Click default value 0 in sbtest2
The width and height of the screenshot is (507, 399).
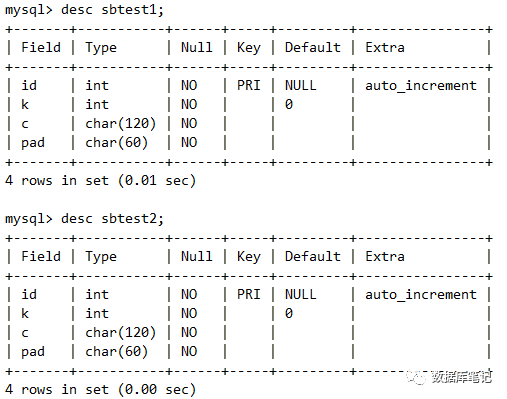pos(289,313)
